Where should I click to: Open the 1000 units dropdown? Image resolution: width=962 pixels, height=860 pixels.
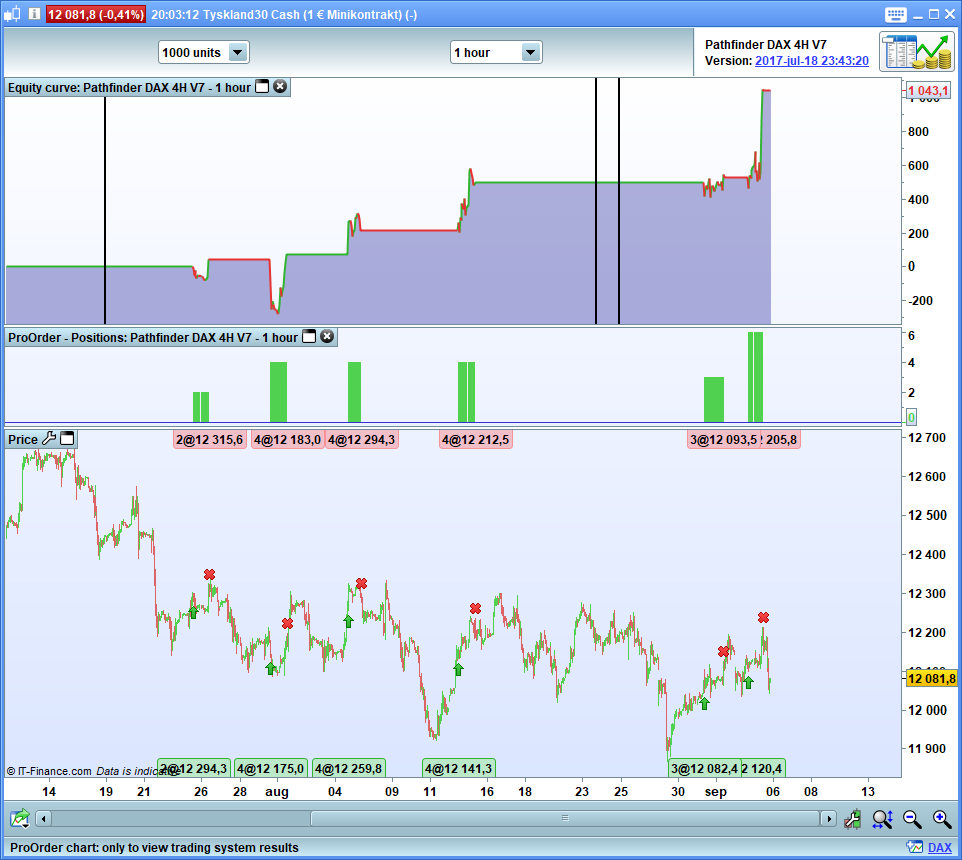pos(204,53)
